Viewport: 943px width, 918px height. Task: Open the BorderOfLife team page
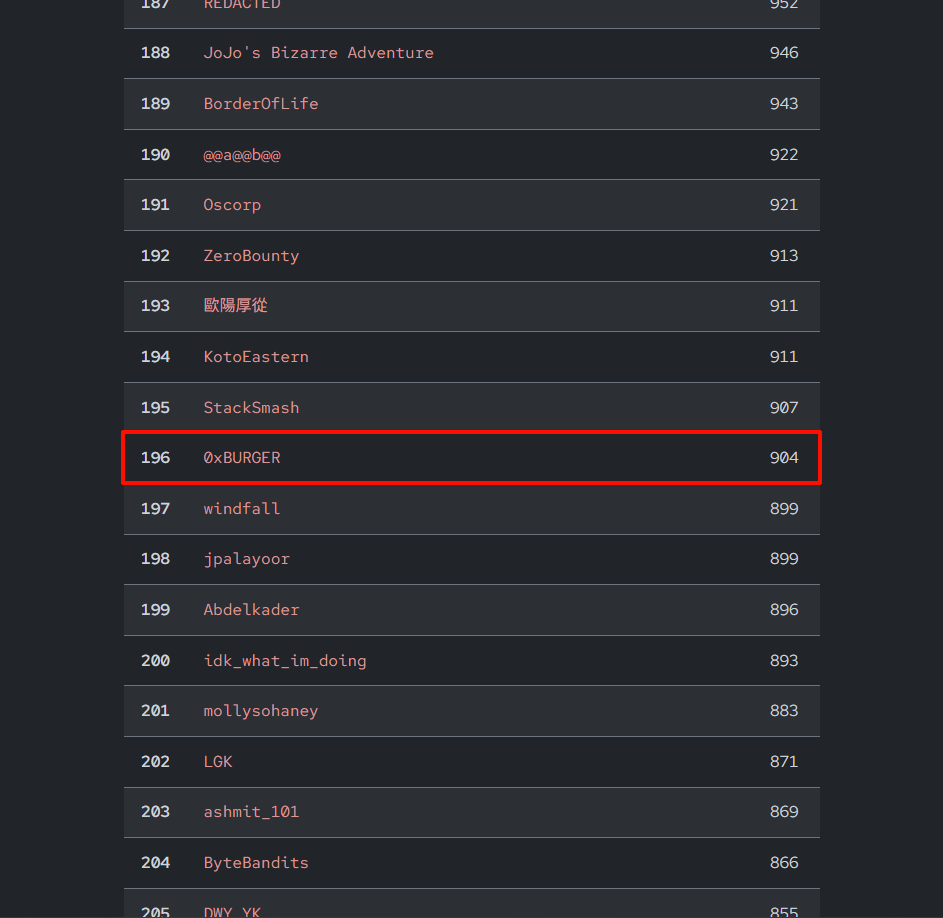260,103
